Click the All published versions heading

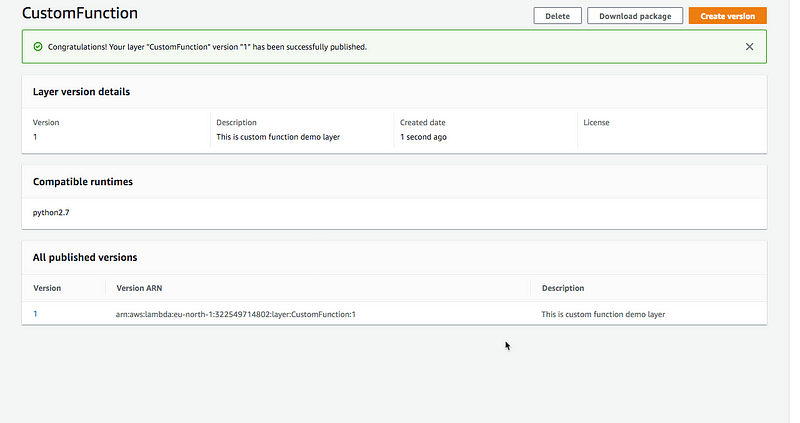coord(85,257)
